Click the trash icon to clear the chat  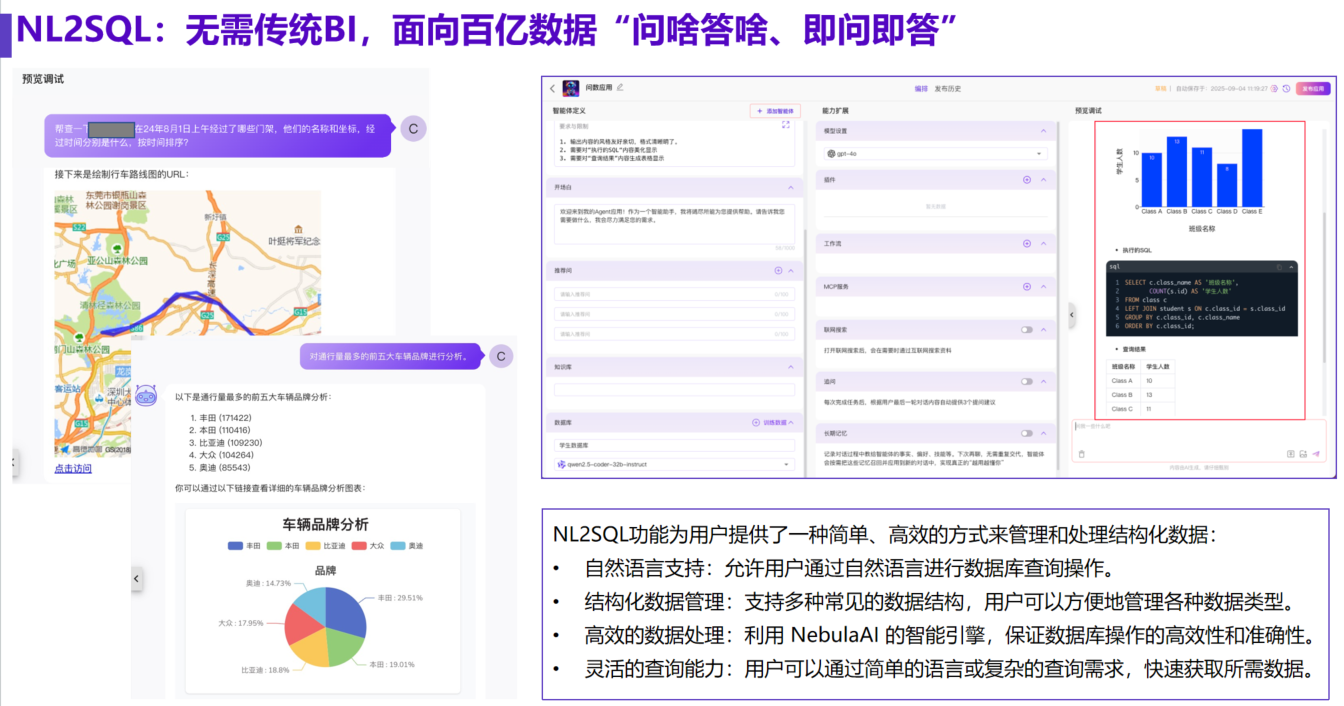1081,454
